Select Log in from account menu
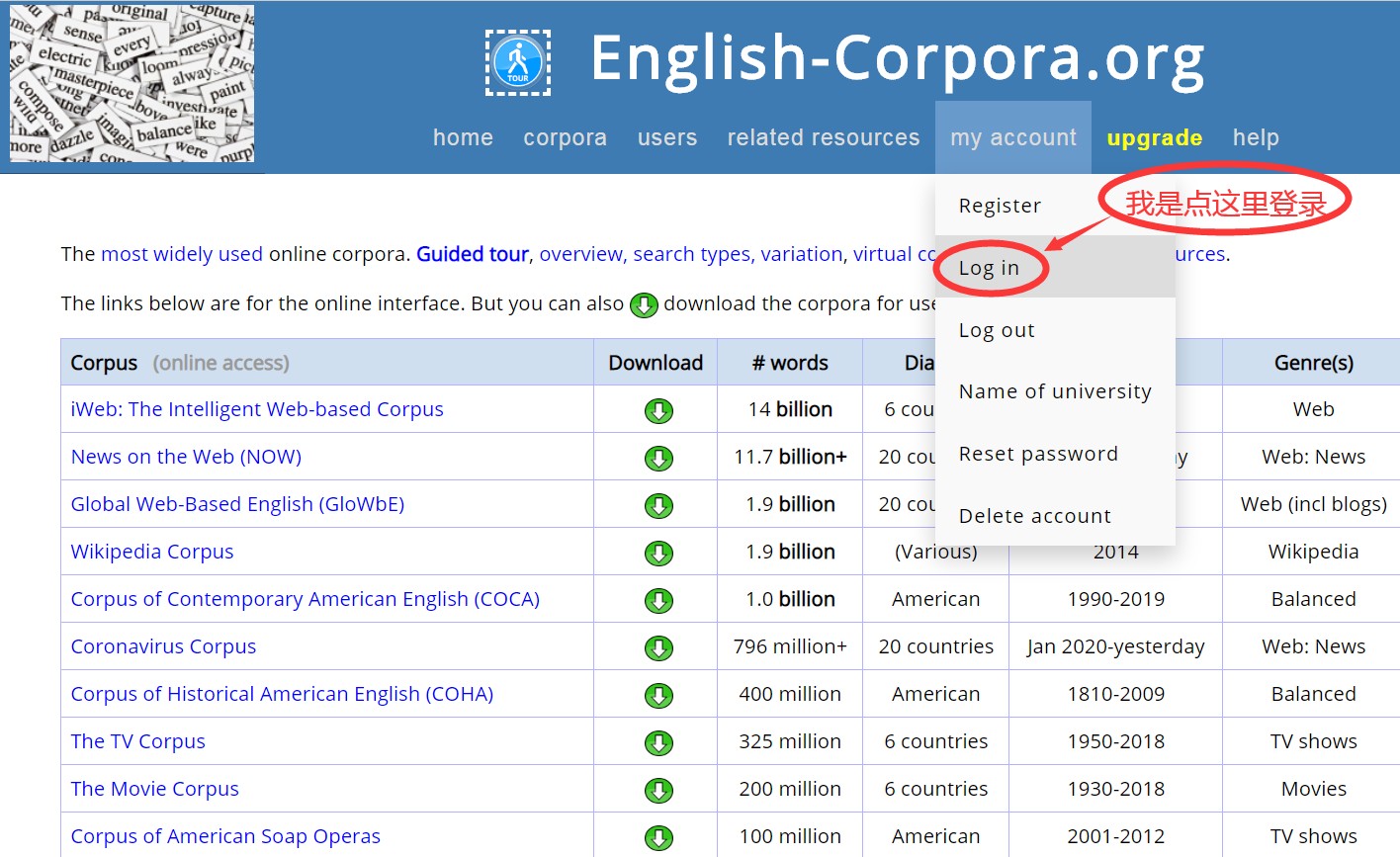The height and width of the screenshot is (857, 1400). coord(989,268)
